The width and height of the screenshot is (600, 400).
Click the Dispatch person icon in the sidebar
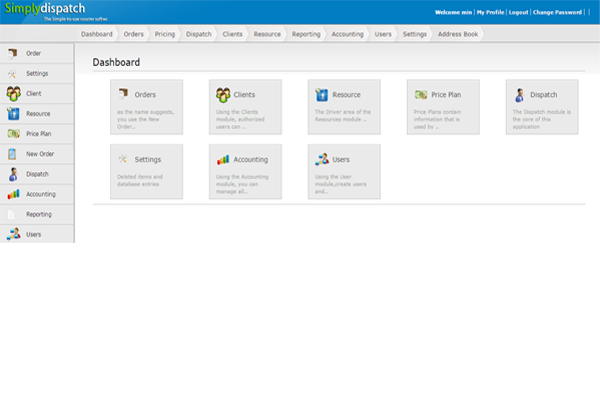click(x=13, y=174)
